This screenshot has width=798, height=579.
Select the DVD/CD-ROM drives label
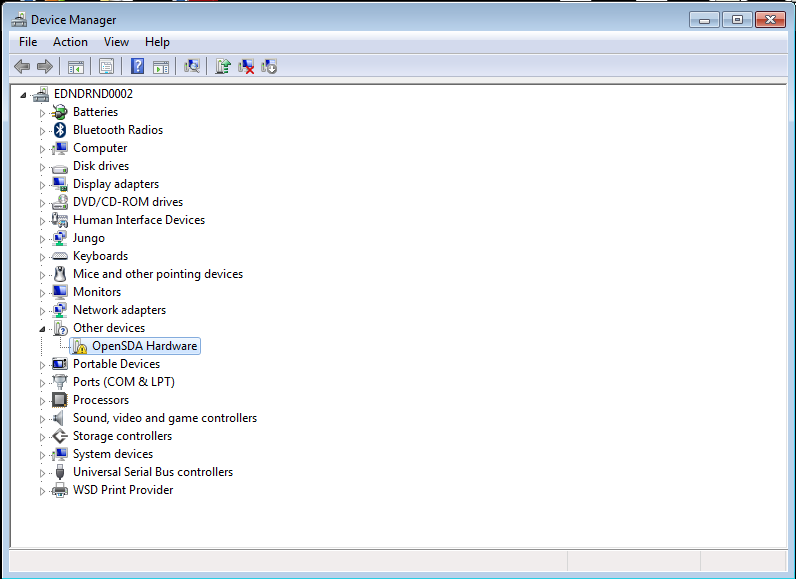[128, 202]
